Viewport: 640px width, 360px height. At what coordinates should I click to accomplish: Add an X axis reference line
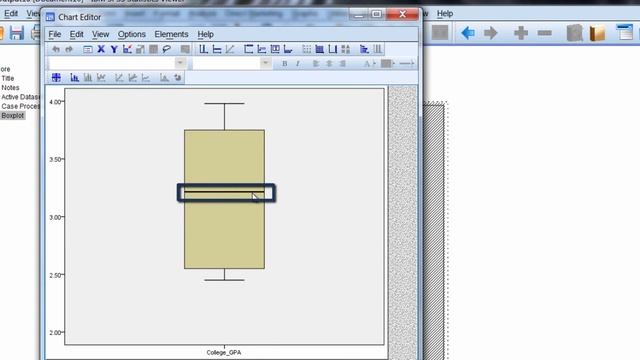(203, 49)
